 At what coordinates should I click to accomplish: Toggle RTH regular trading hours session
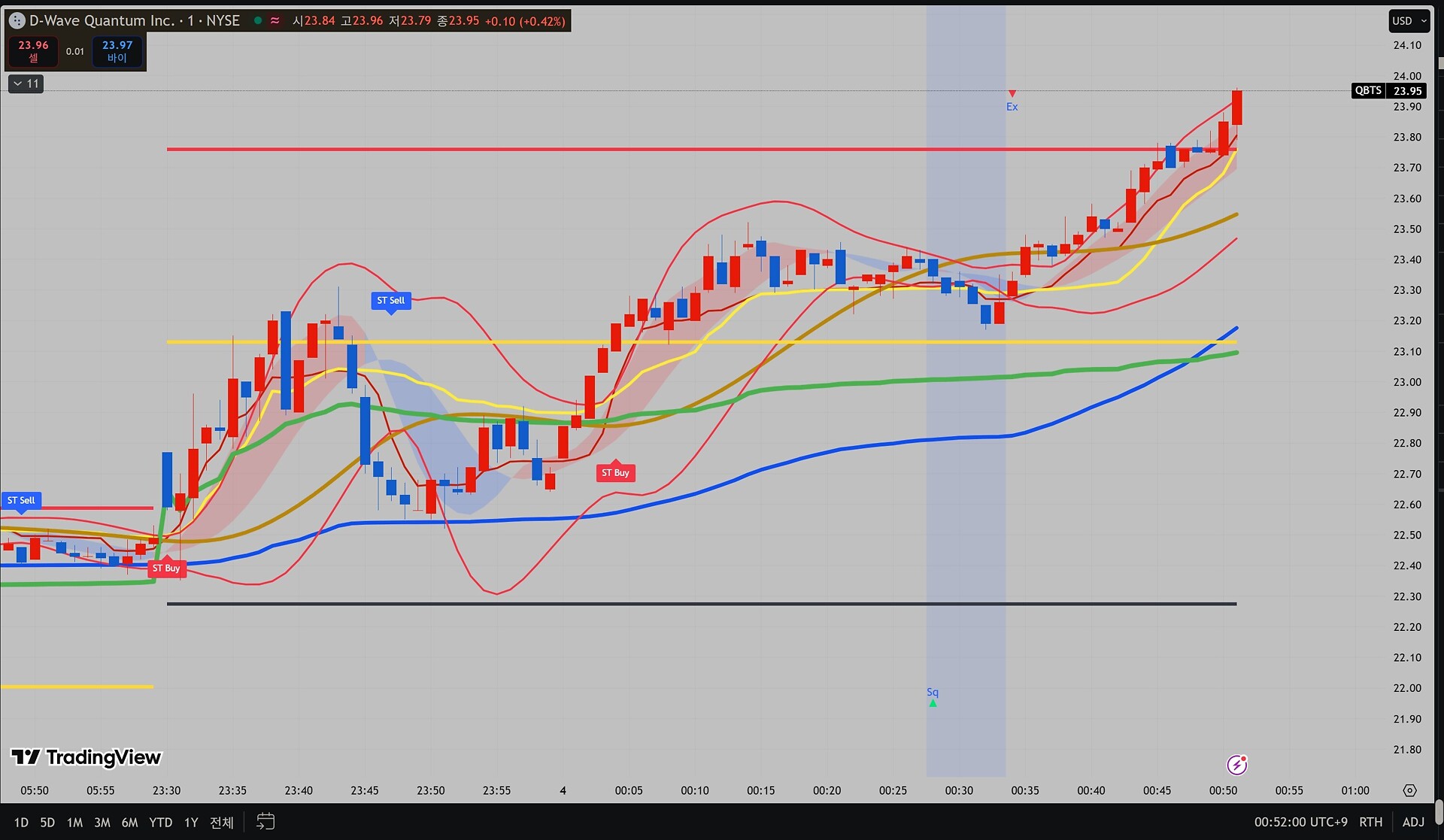[x=1370, y=822]
